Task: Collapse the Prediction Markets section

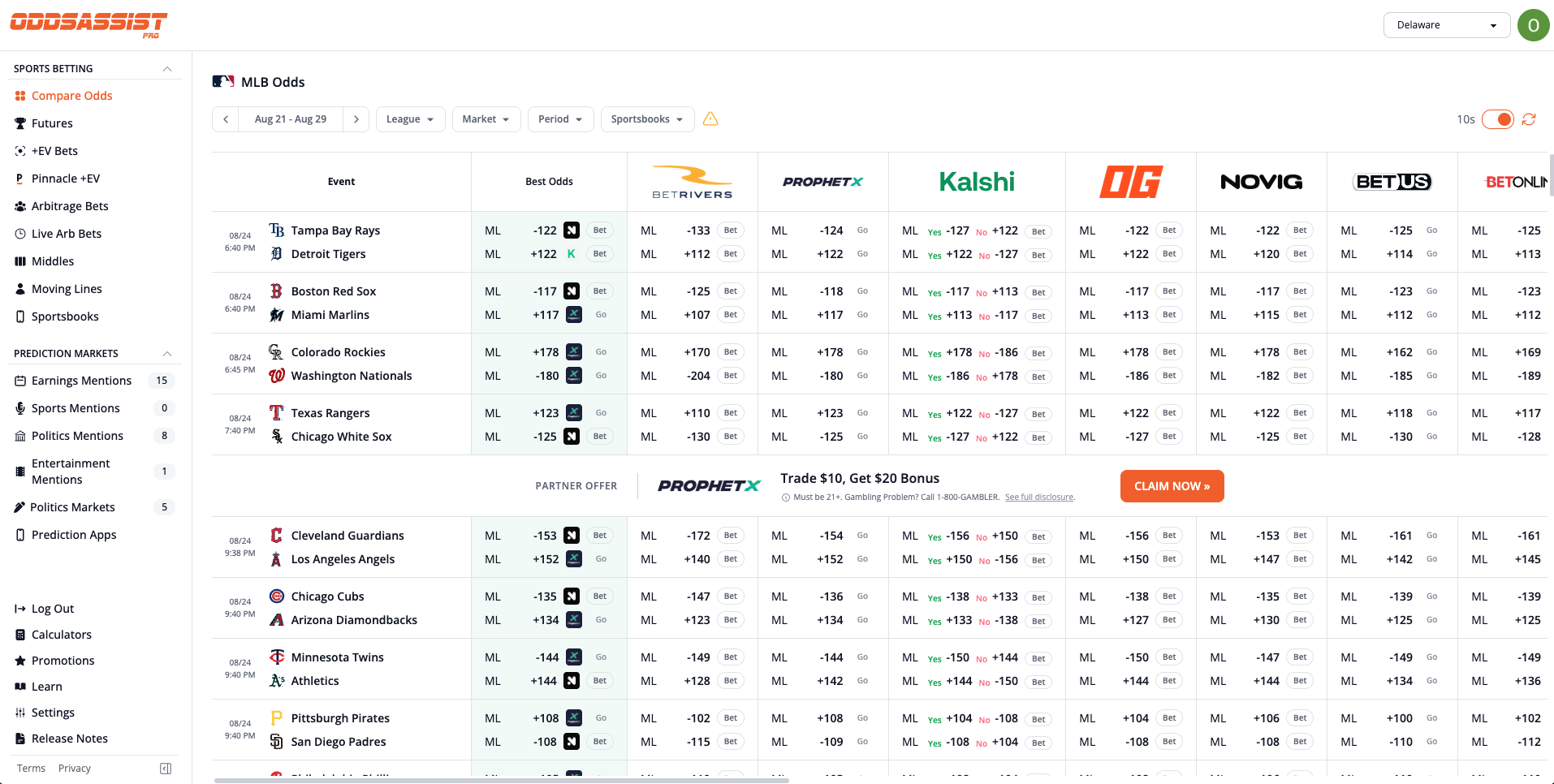Action: (x=167, y=354)
